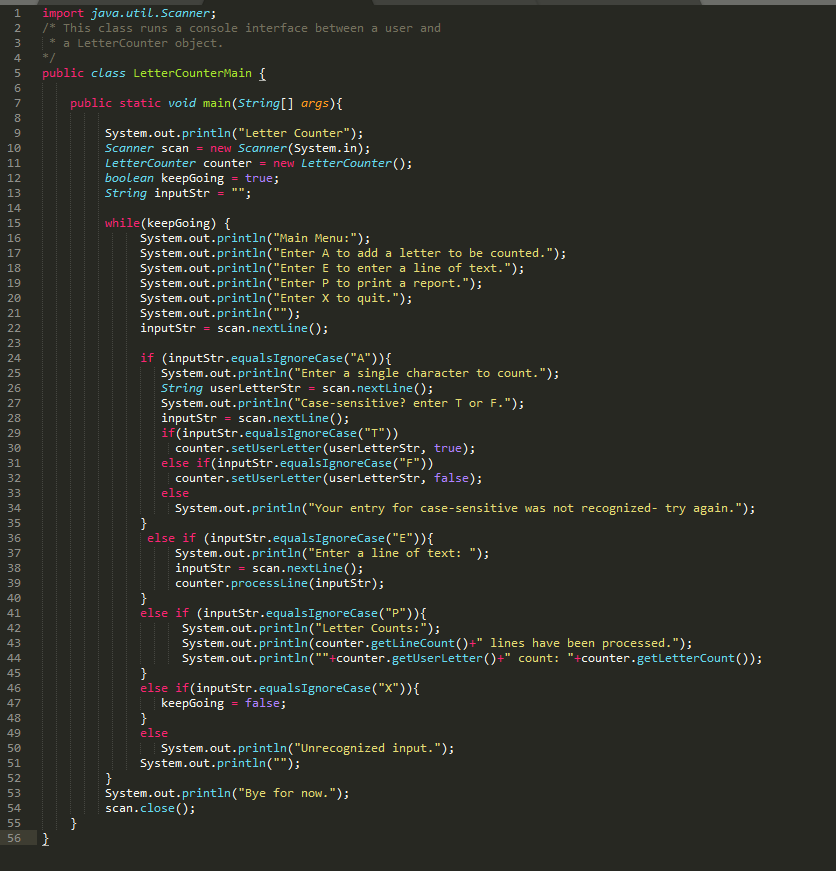Click the 'getLetterCount' method call
836x871 pixels.
(685, 658)
